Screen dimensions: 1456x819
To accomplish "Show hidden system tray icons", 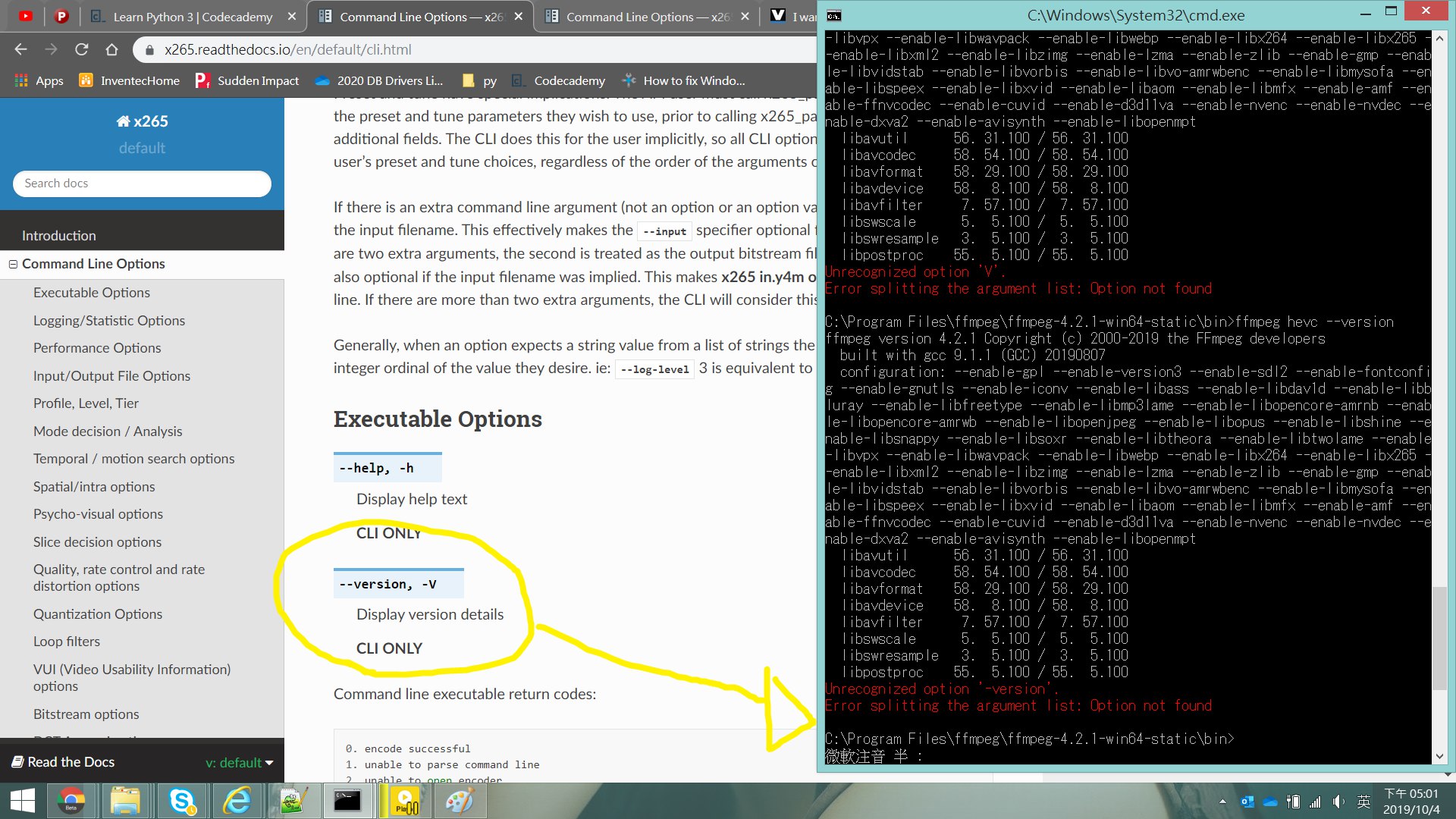I will click(1222, 802).
